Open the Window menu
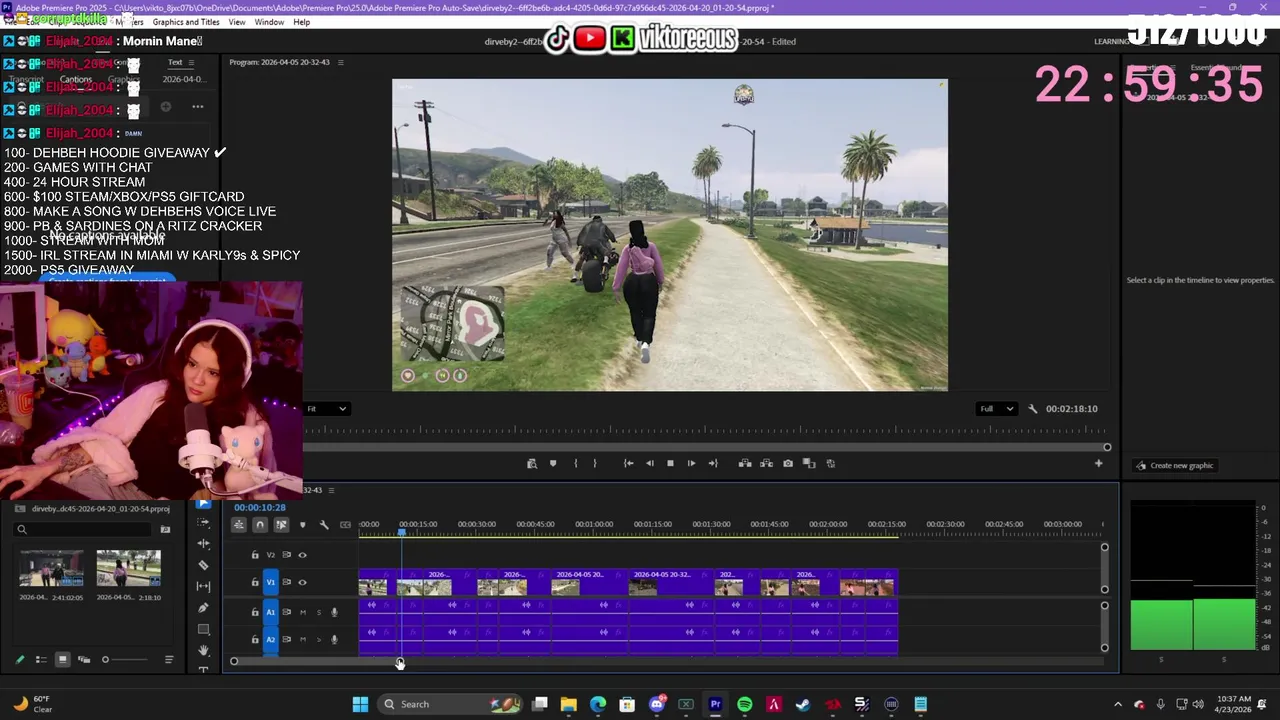This screenshot has height=720, width=1280. pyautogui.click(x=269, y=22)
